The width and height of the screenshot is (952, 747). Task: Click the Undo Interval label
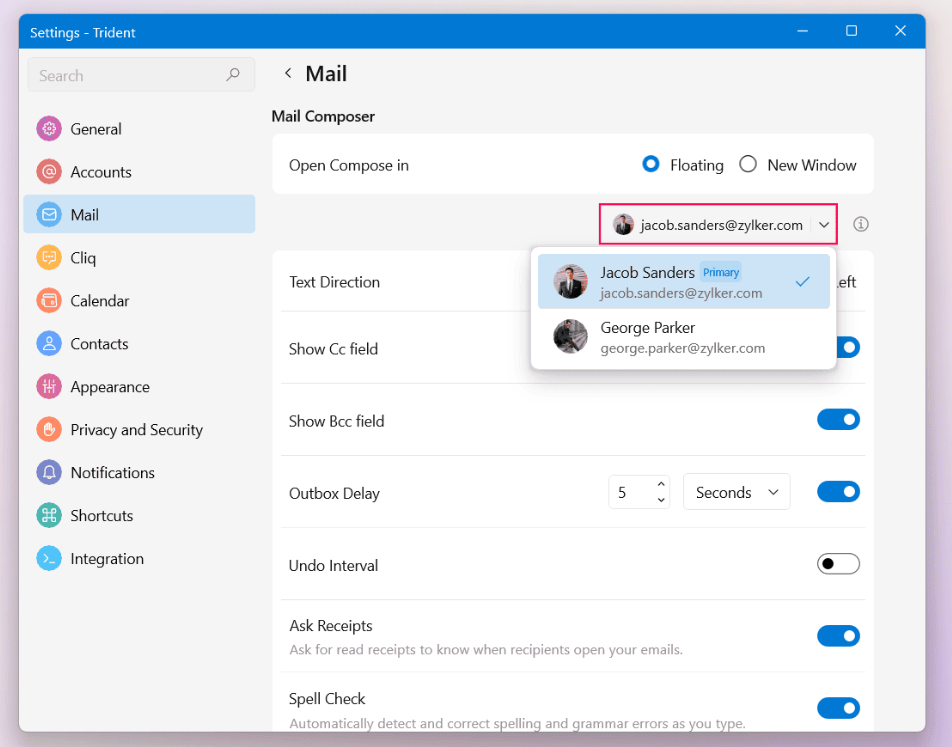333,565
